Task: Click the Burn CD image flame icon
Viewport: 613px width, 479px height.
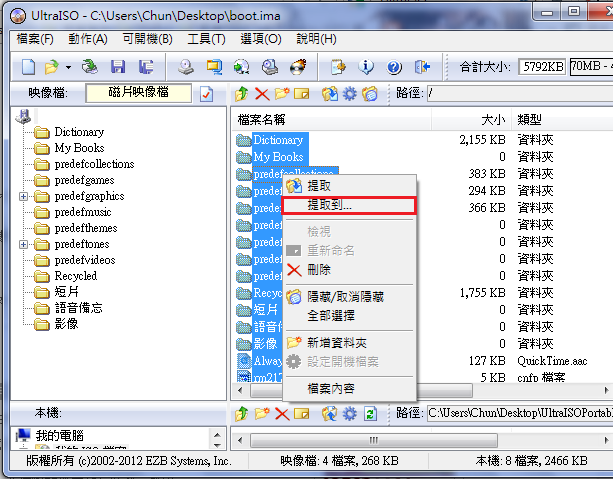Action: 298,67
